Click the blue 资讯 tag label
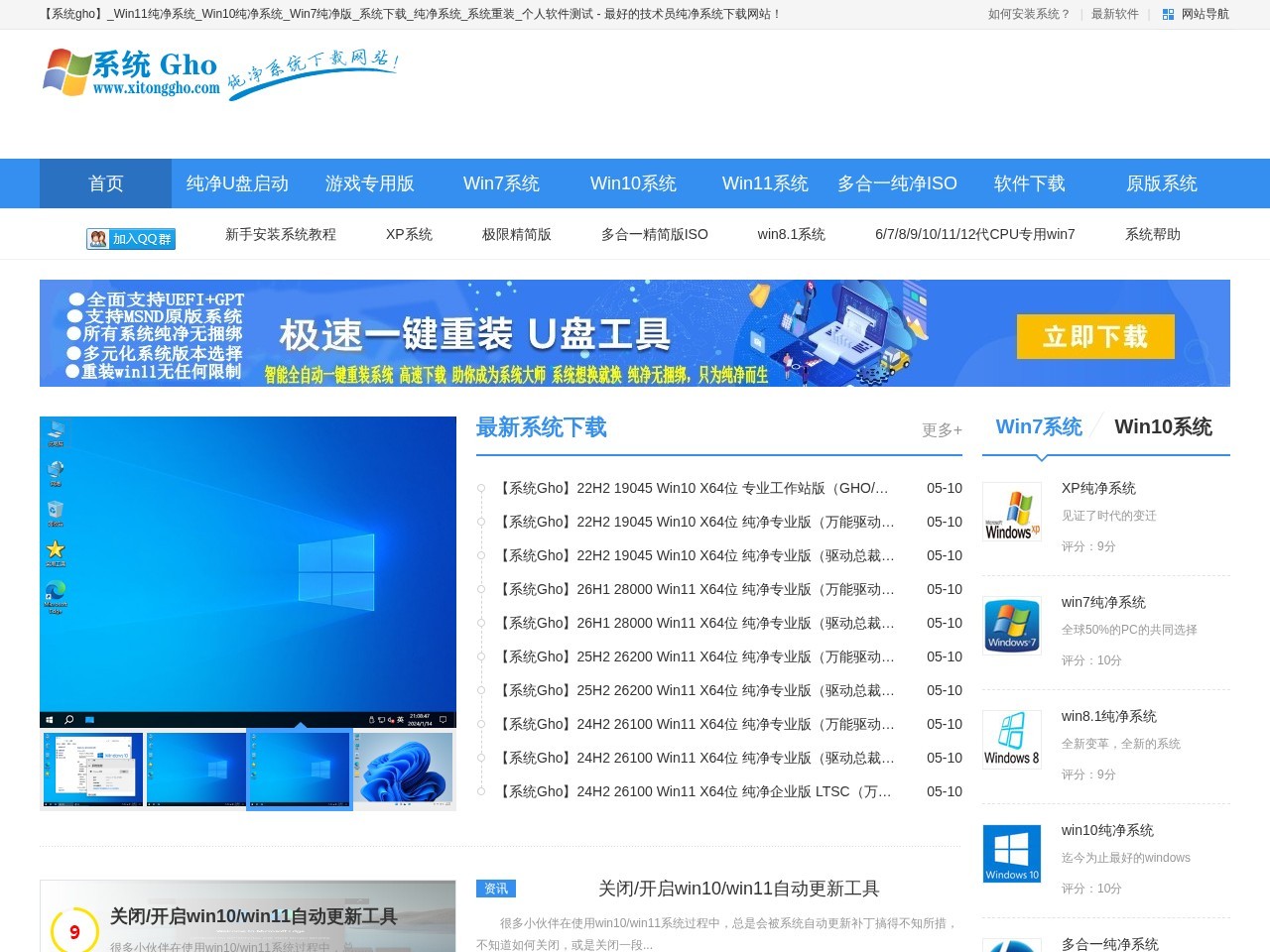Image resolution: width=1270 pixels, height=952 pixels. tap(496, 889)
